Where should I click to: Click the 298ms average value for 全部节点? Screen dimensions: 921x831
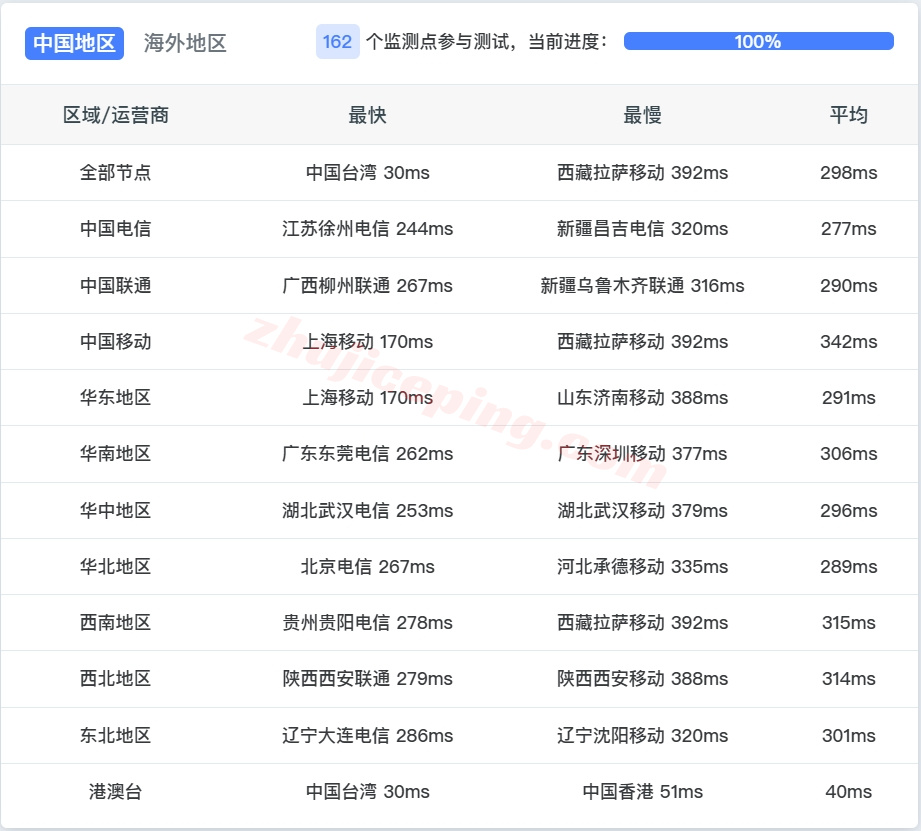847,172
